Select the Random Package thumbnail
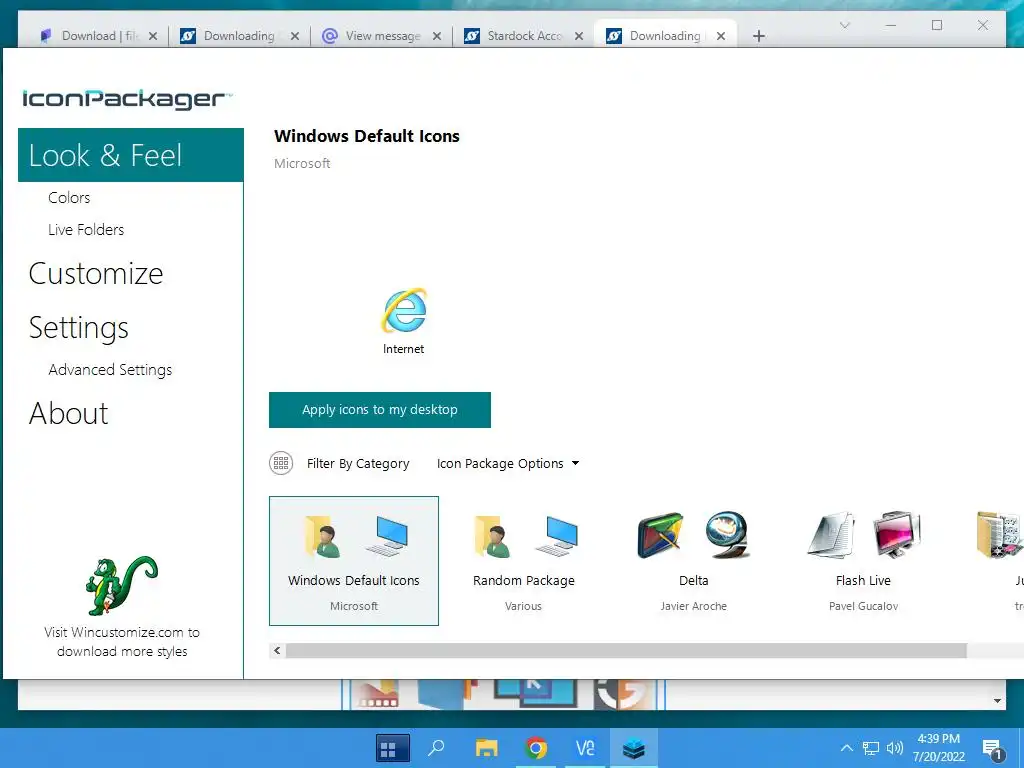 (524, 561)
